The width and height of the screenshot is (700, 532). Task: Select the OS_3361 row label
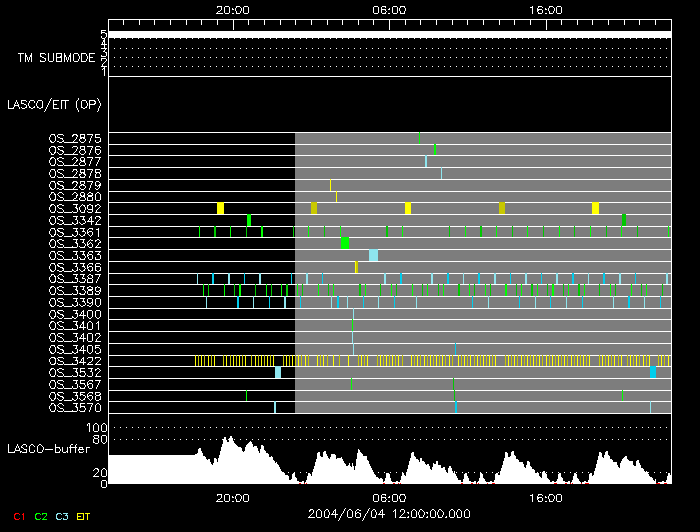[x=75, y=232]
